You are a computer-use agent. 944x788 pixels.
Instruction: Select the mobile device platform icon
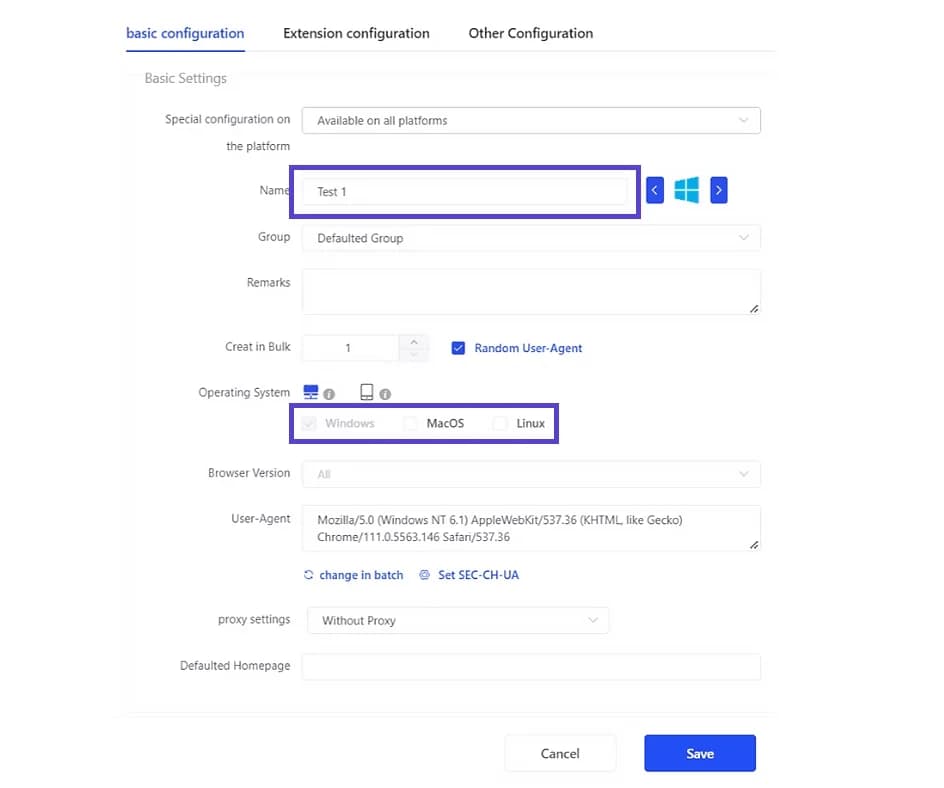pos(366,390)
